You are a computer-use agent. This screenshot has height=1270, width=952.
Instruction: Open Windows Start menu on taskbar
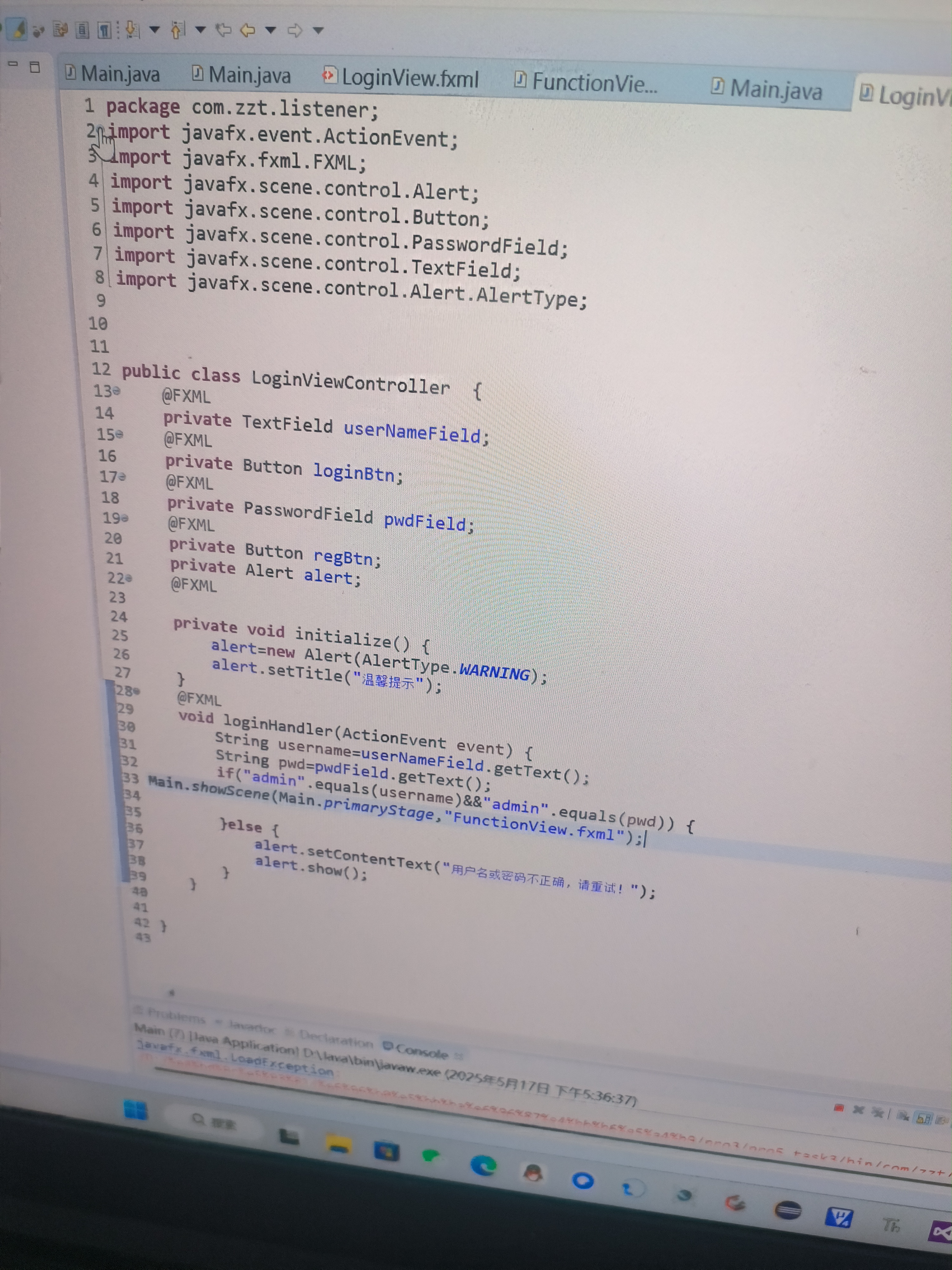click(x=136, y=1111)
